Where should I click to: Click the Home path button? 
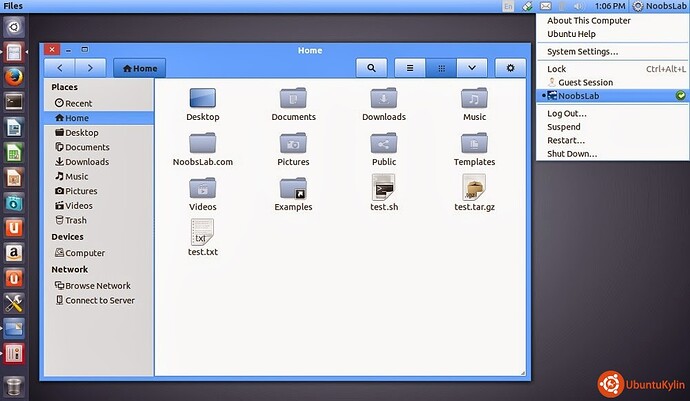(x=139, y=68)
